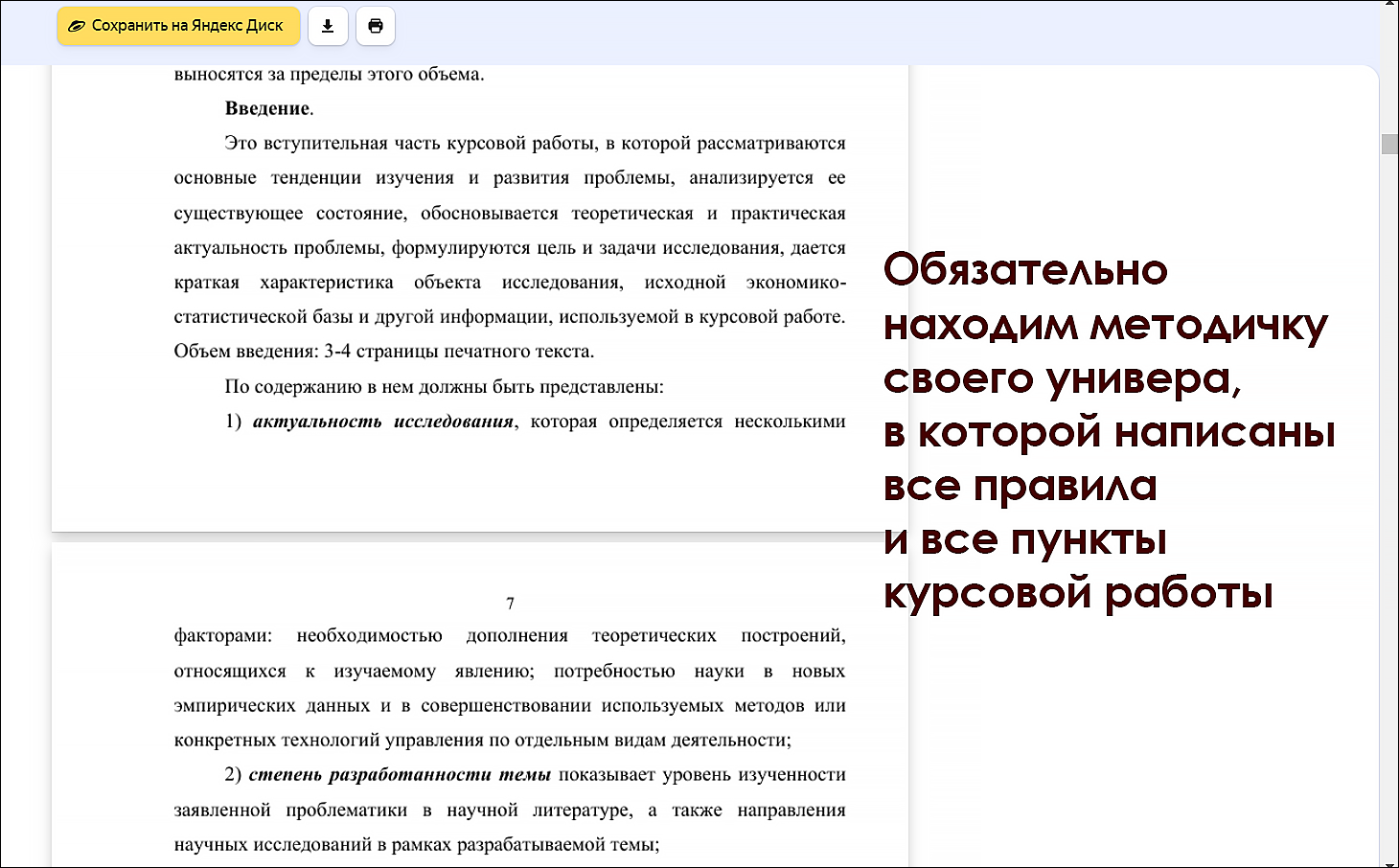
Task: Click the bold heading 'Введение'
Action: [x=267, y=108]
